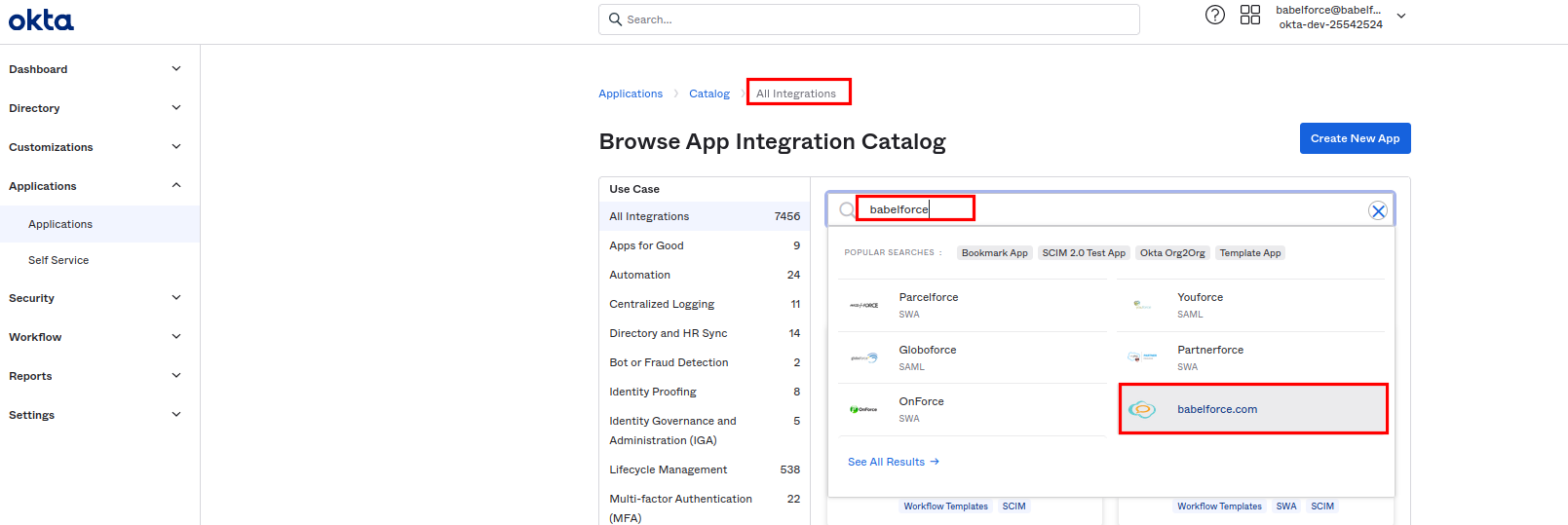Clear the catalog search with X icon
Image resolution: width=1568 pixels, height=525 pixels.
(1378, 210)
